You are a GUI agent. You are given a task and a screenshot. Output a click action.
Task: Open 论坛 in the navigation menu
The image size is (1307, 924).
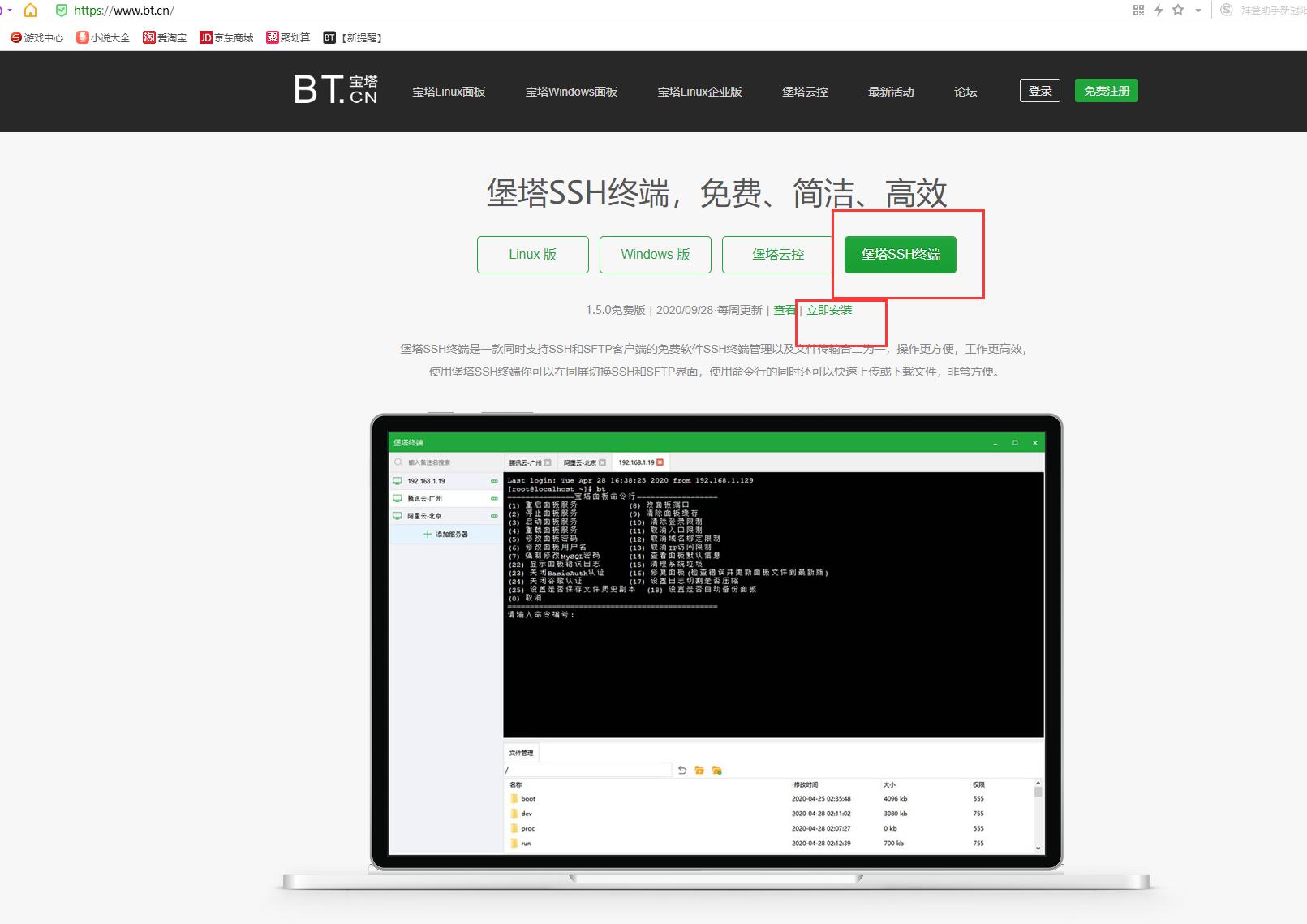(x=965, y=92)
